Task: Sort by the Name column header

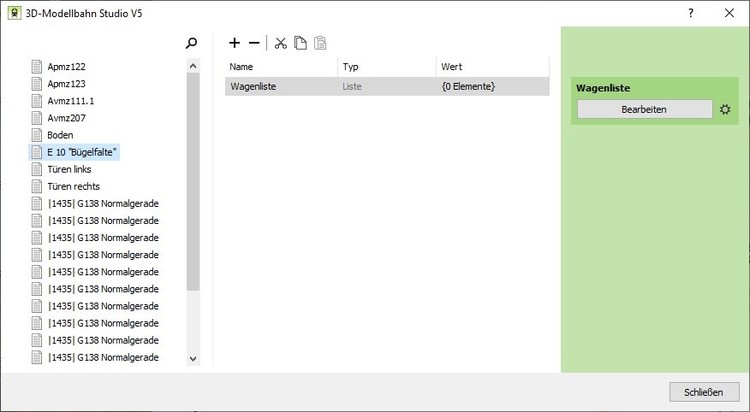Action: click(x=281, y=67)
